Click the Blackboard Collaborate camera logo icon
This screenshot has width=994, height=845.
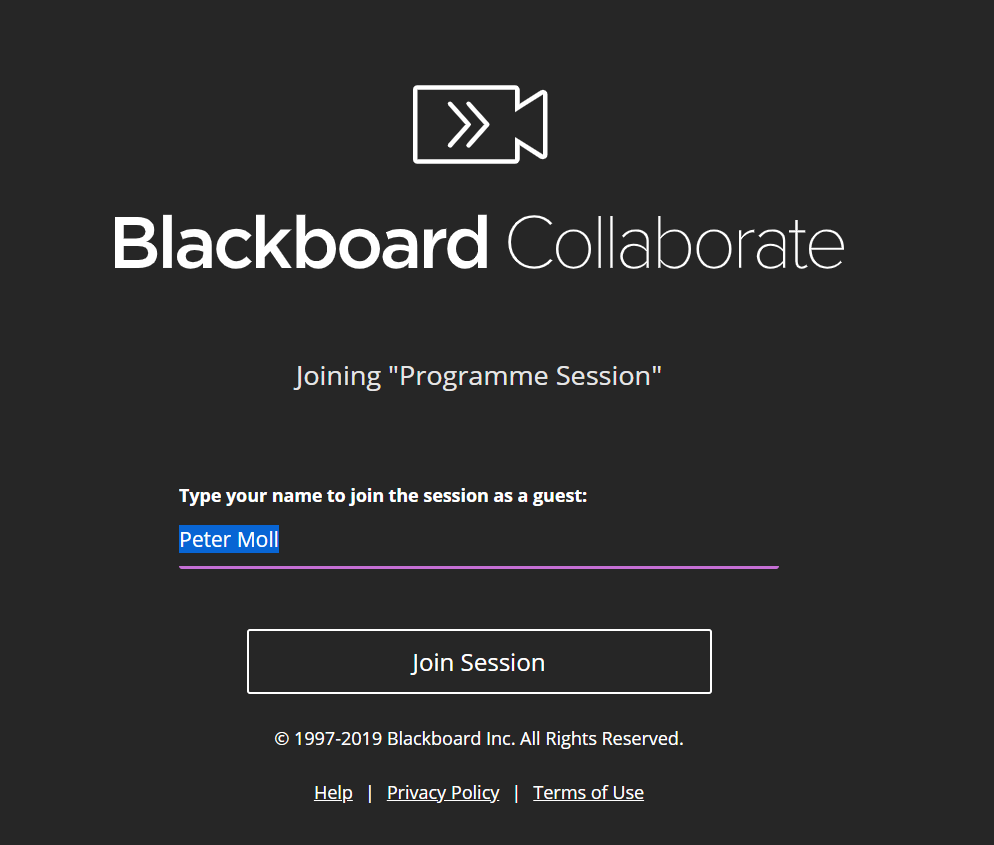(x=480, y=124)
